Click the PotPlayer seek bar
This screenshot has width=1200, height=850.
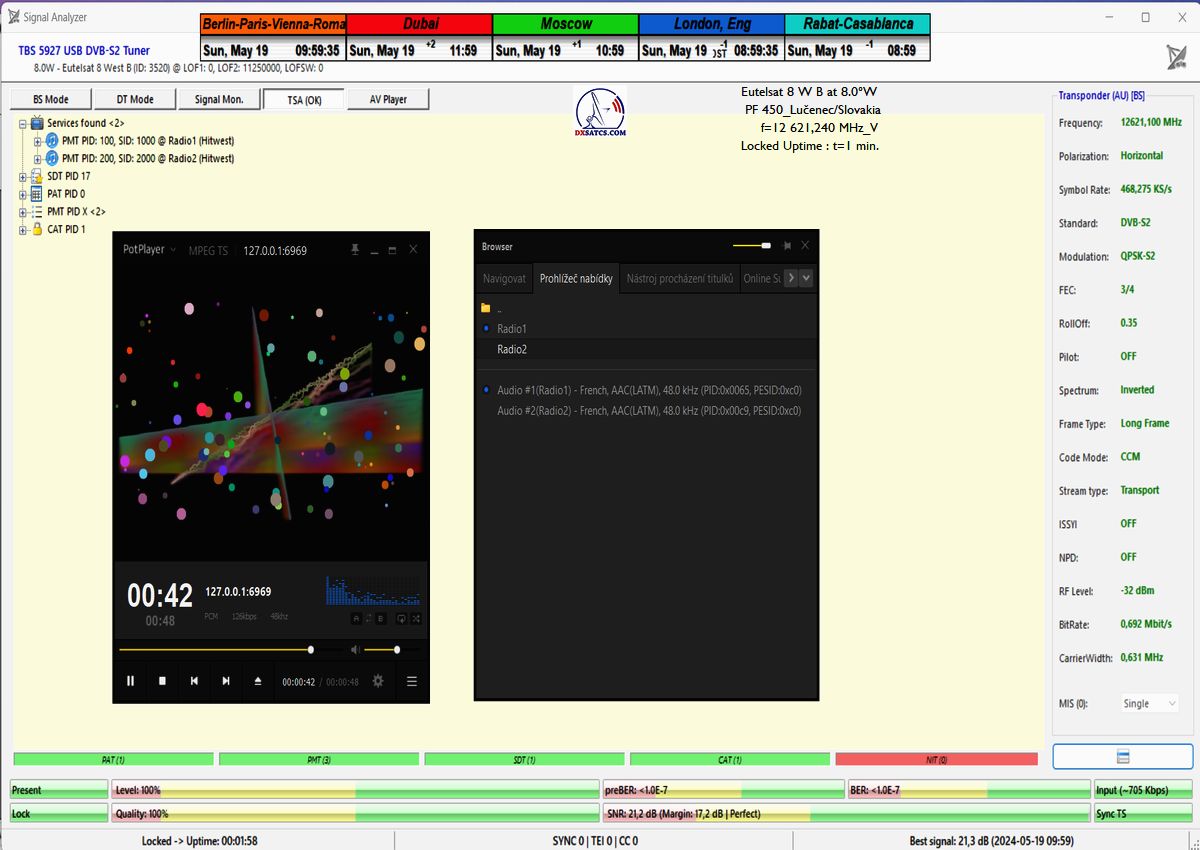click(x=215, y=650)
